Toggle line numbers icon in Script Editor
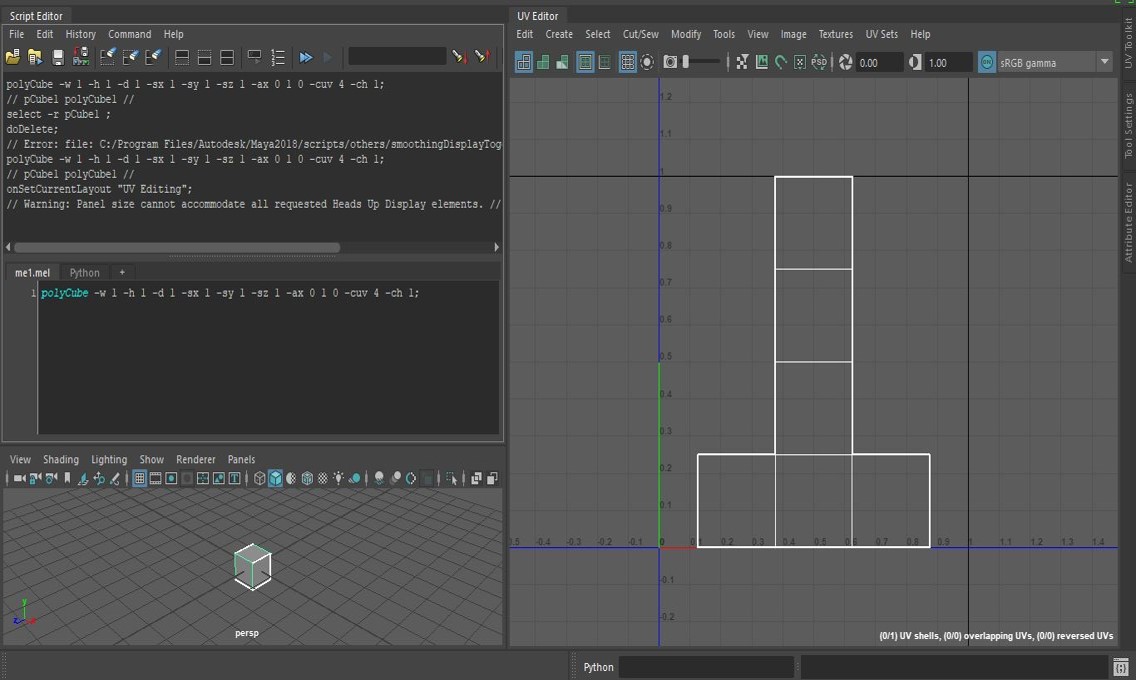This screenshot has width=1136, height=680. 278,57
